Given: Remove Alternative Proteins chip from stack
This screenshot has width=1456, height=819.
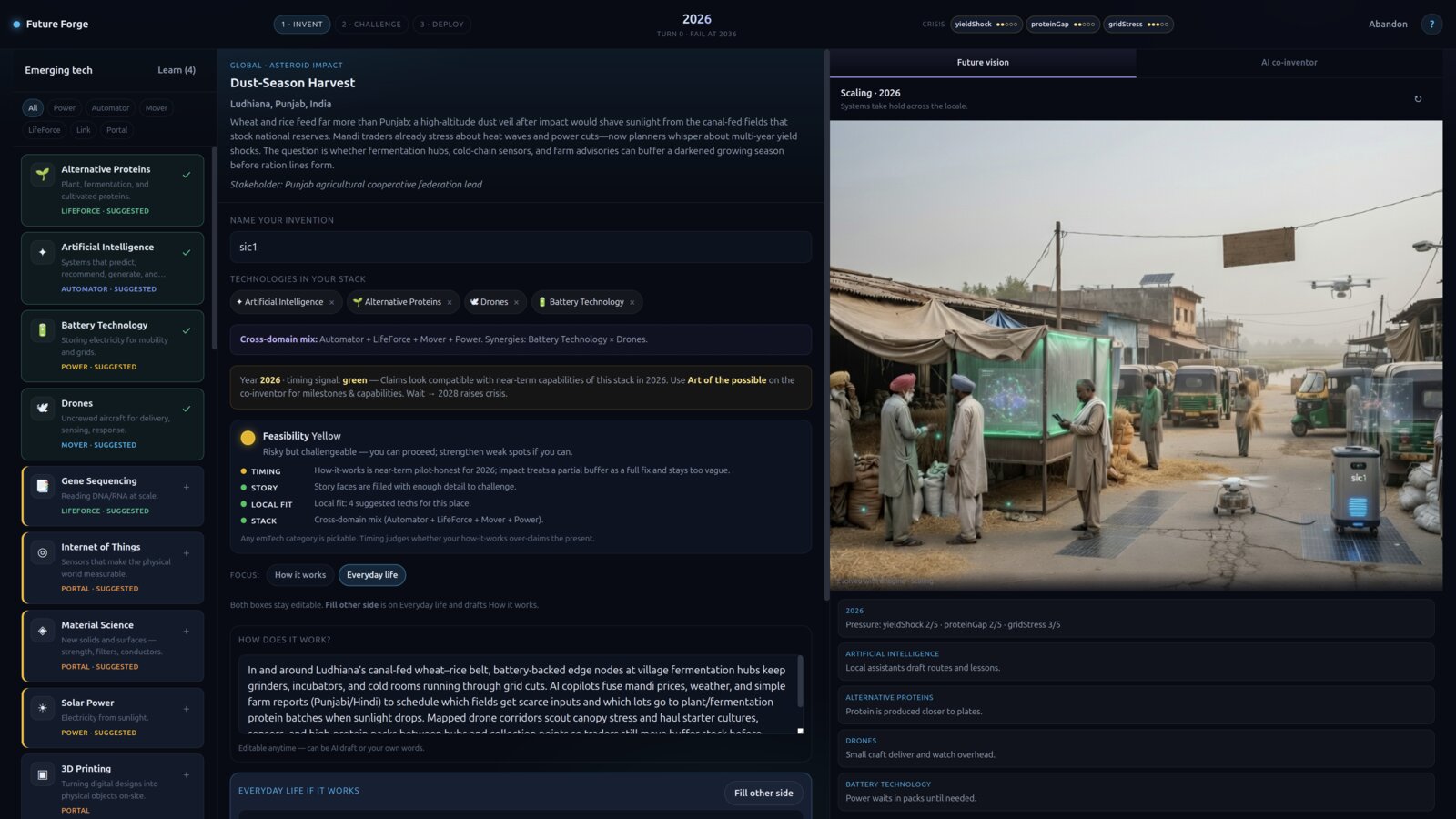Looking at the screenshot, I should (450, 302).
